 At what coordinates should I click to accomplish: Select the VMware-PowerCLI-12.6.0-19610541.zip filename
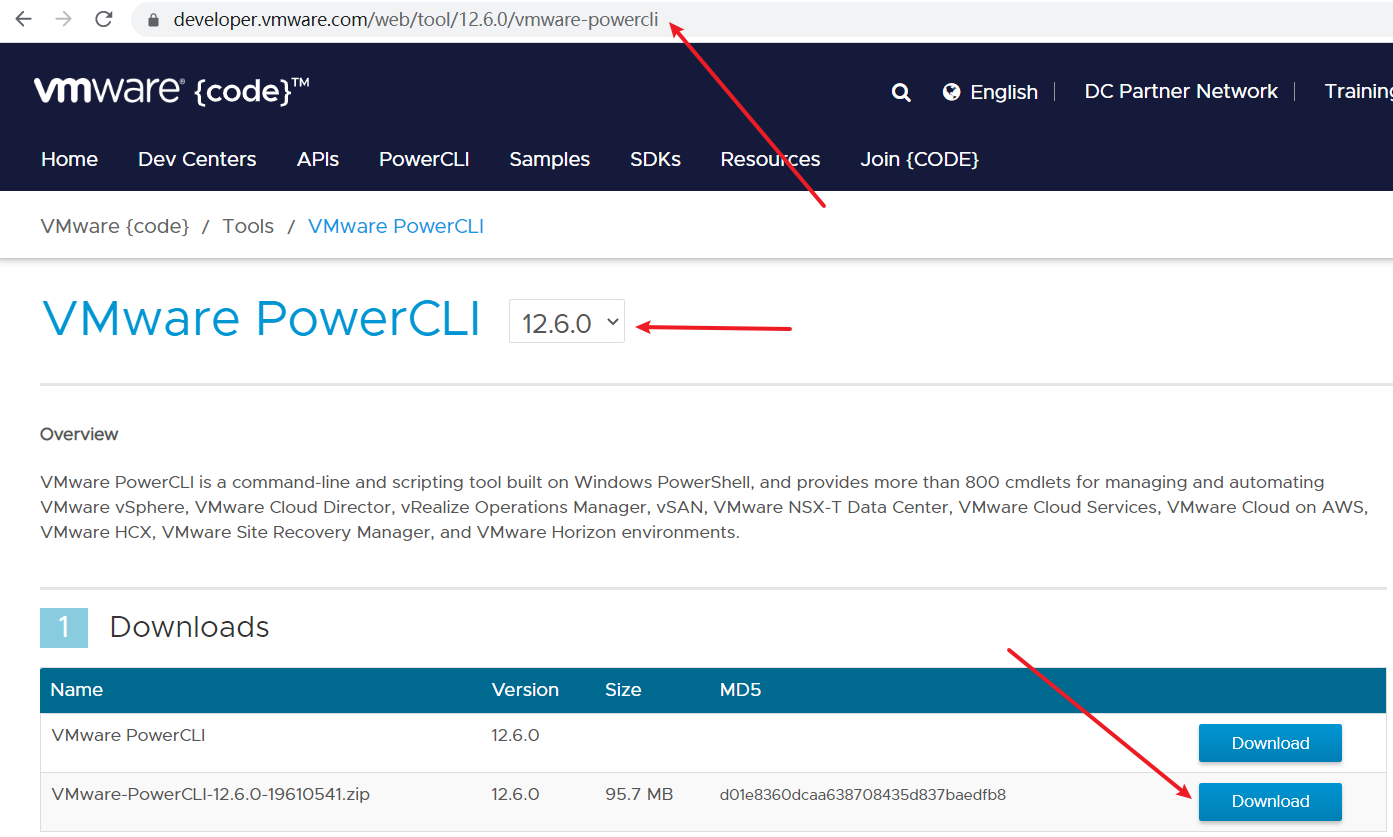(x=211, y=795)
